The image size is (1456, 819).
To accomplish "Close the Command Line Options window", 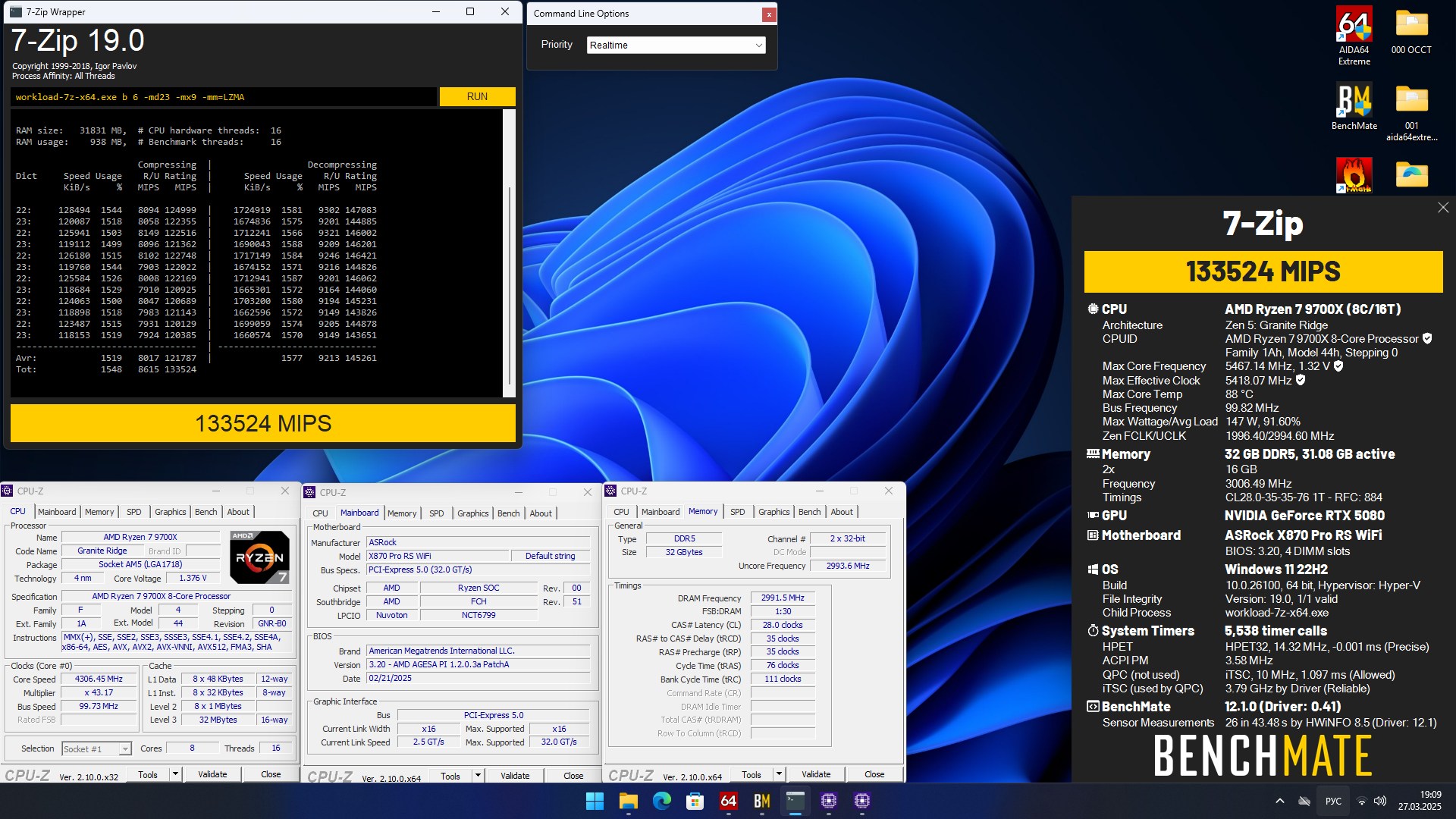I will pyautogui.click(x=769, y=14).
